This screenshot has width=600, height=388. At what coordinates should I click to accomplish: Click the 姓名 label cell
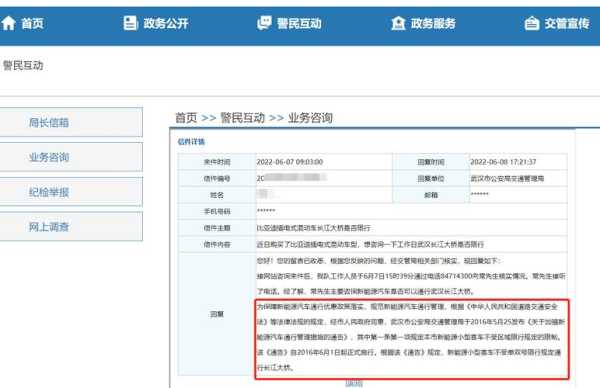(217, 195)
